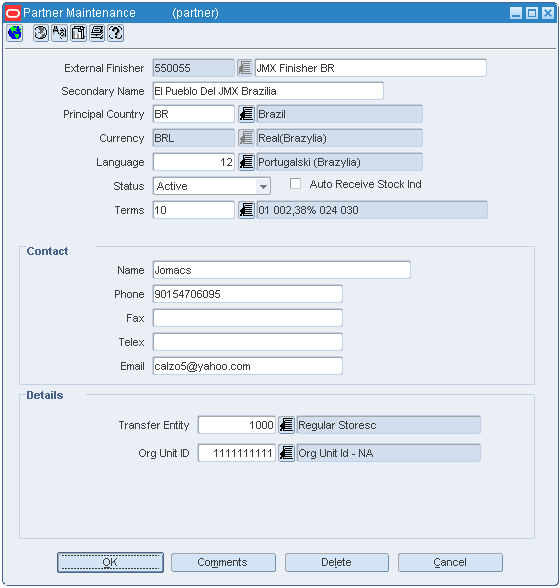Click the disabled Currency lookup icon
Viewport: 560px width, 588px height.
coord(246,138)
